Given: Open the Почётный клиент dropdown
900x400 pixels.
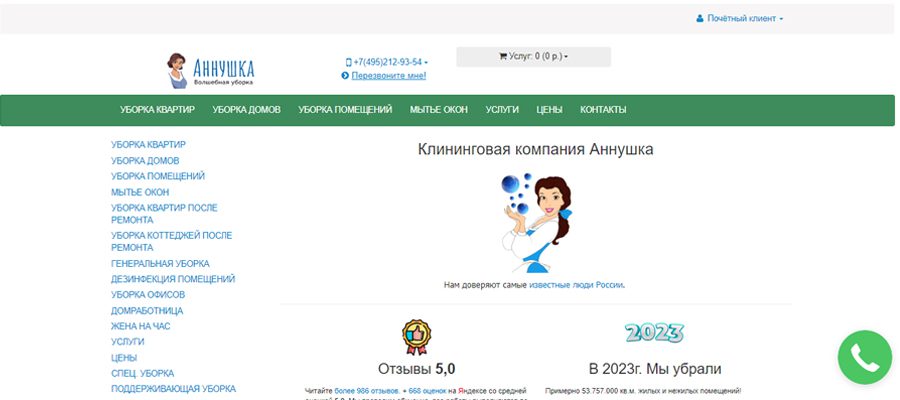Looking at the screenshot, I should tap(740, 18).
